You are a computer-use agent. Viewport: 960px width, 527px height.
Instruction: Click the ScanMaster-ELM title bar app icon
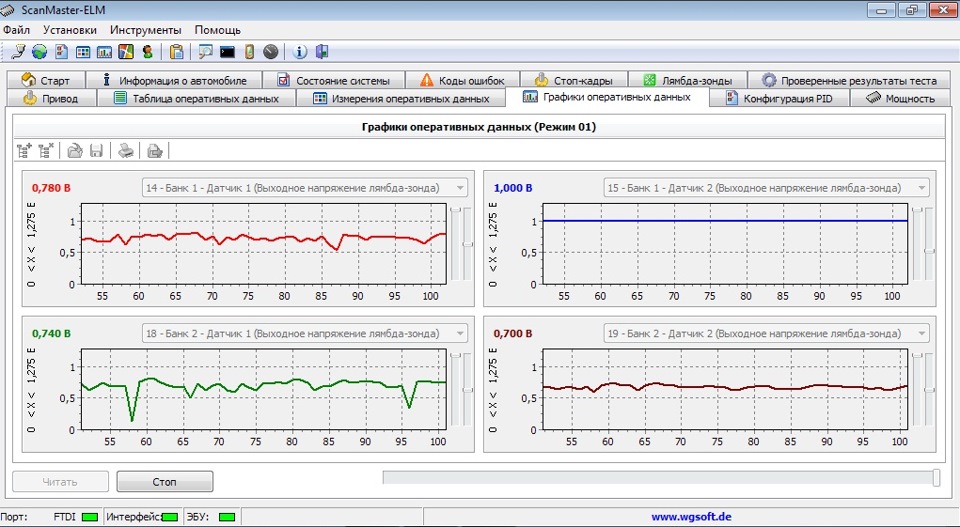pos(9,10)
